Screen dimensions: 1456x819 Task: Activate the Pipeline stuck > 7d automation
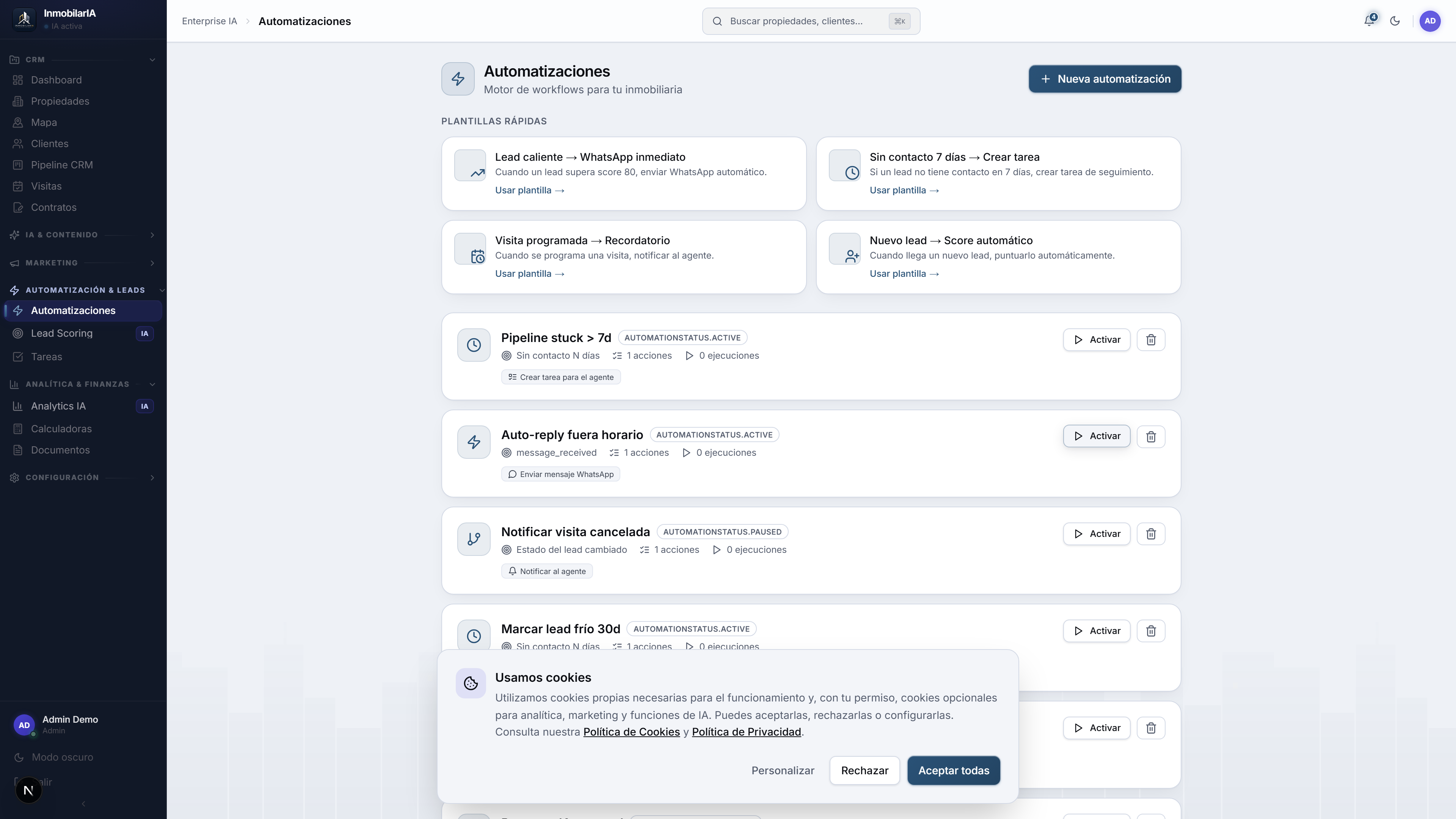(x=1097, y=340)
